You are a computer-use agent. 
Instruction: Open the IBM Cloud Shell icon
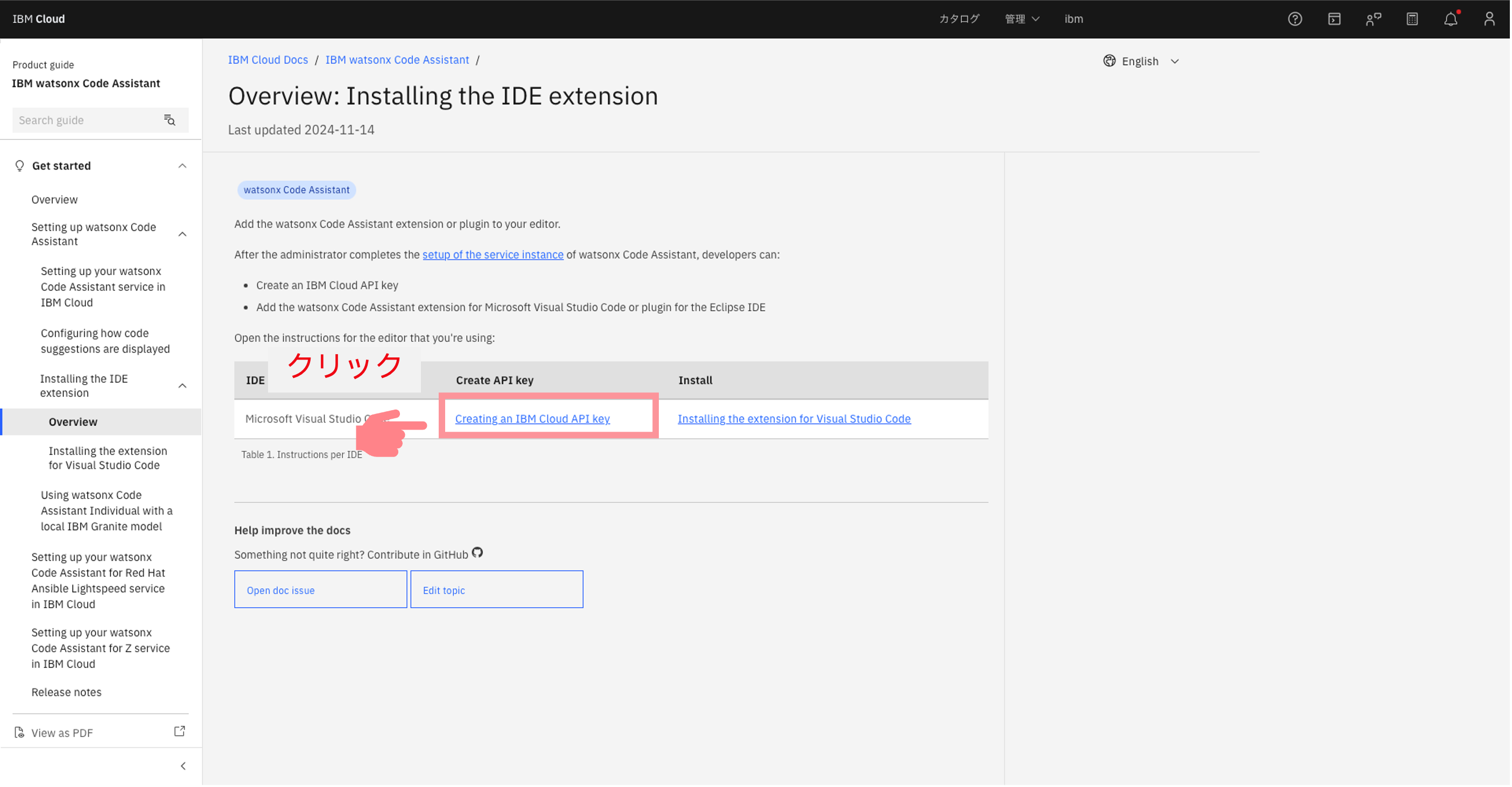(x=1334, y=19)
